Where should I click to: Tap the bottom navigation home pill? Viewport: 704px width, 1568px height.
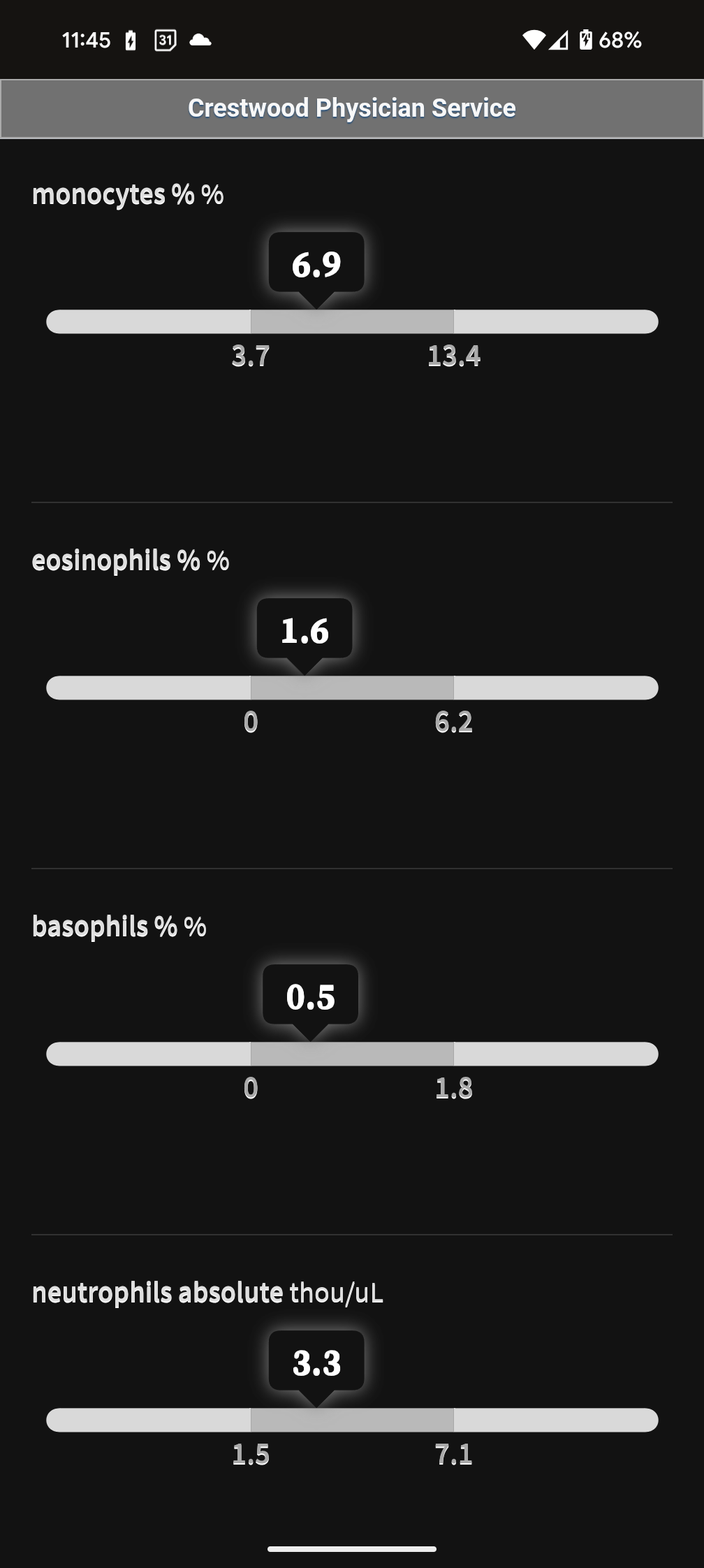click(352, 1549)
